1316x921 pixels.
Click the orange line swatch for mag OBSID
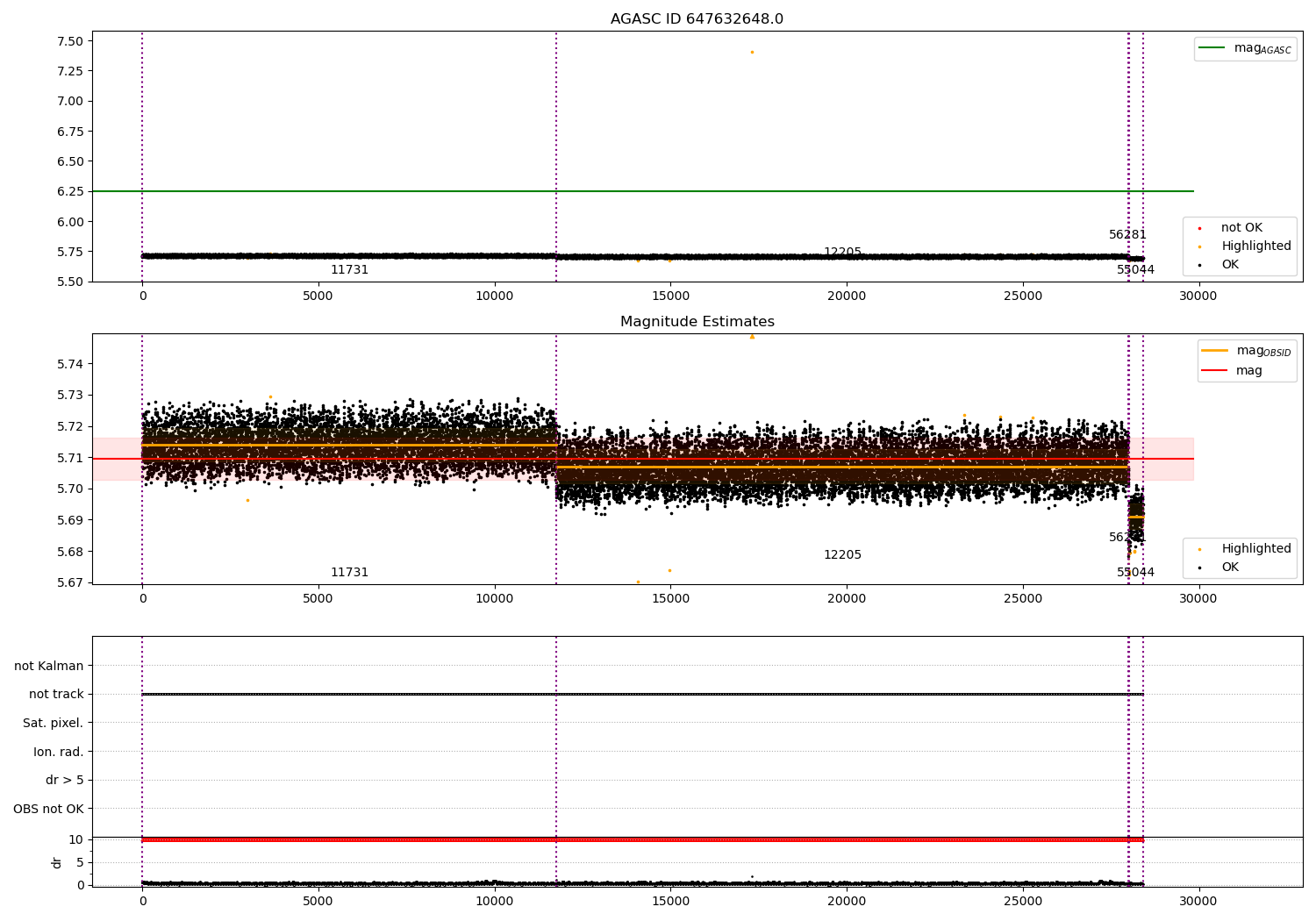[x=1215, y=351]
